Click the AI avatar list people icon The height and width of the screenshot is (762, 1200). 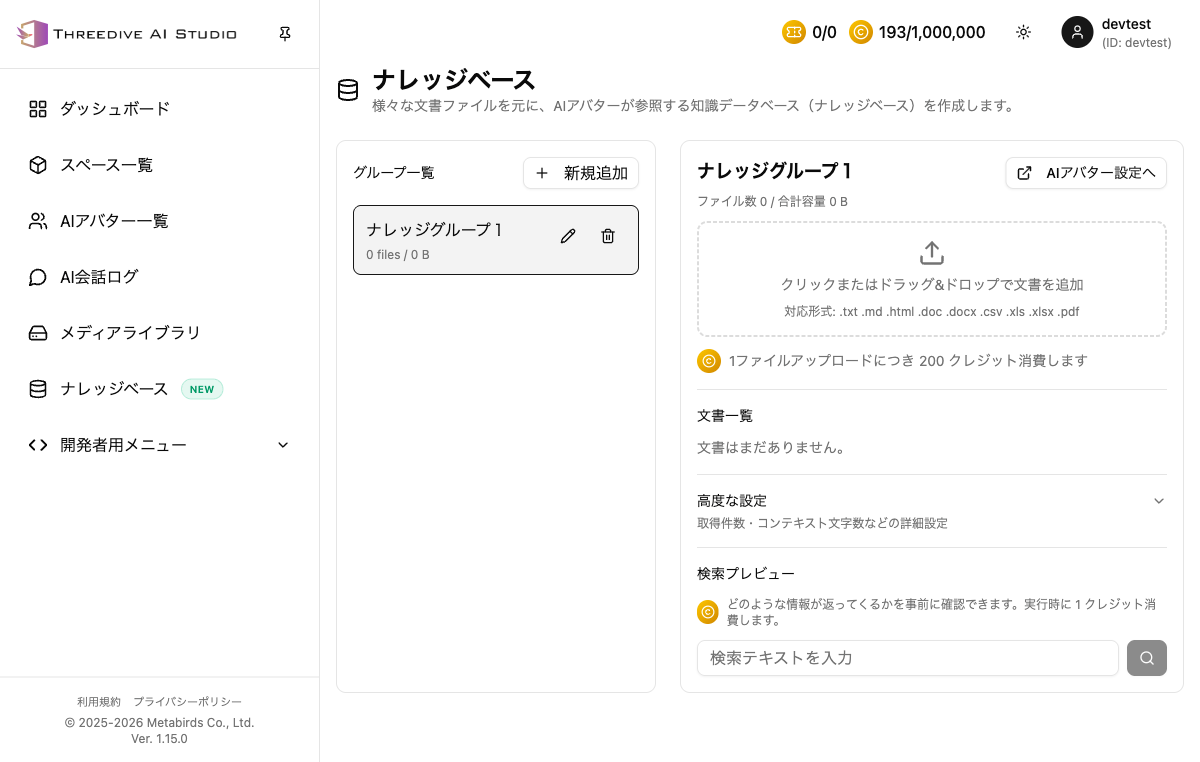[x=38, y=221]
